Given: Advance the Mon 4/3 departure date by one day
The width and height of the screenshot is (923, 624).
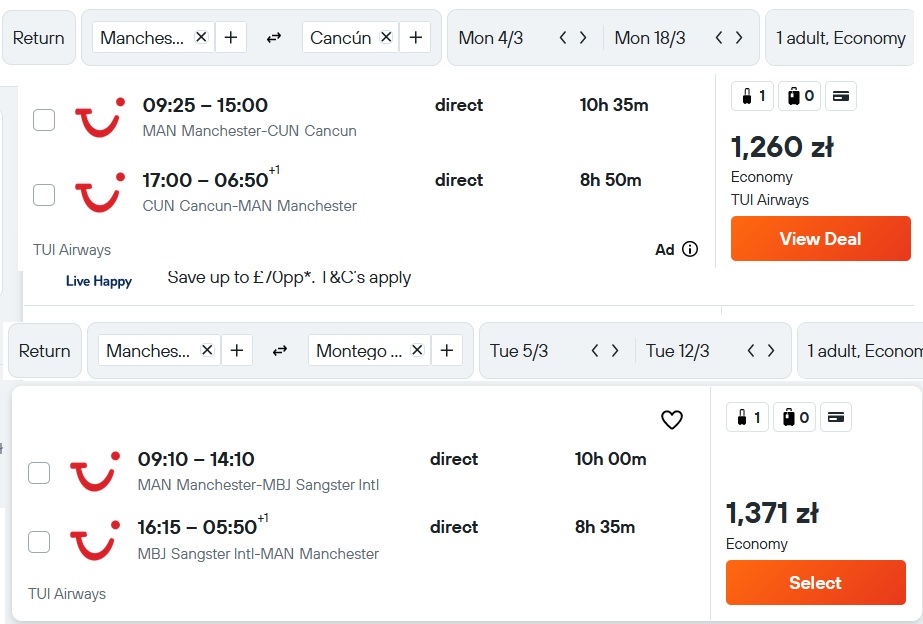Looking at the screenshot, I should coord(583,38).
